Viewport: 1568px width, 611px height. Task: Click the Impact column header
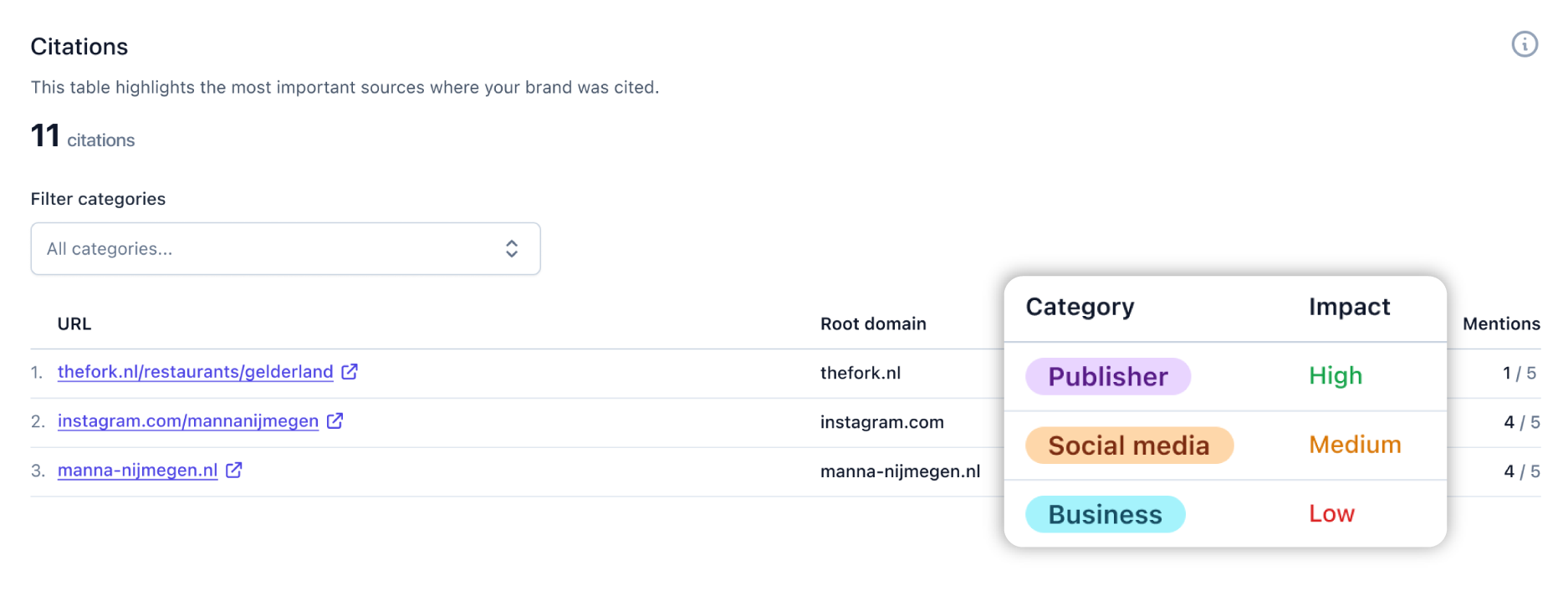pyautogui.click(x=1349, y=307)
